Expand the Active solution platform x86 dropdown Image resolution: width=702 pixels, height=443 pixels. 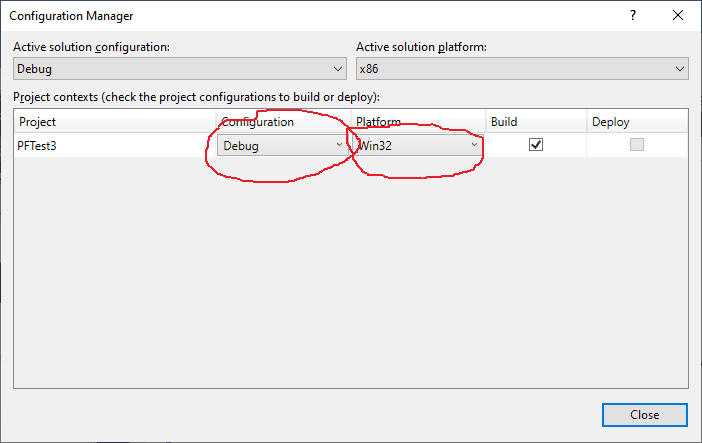pyautogui.click(x=522, y=69)
